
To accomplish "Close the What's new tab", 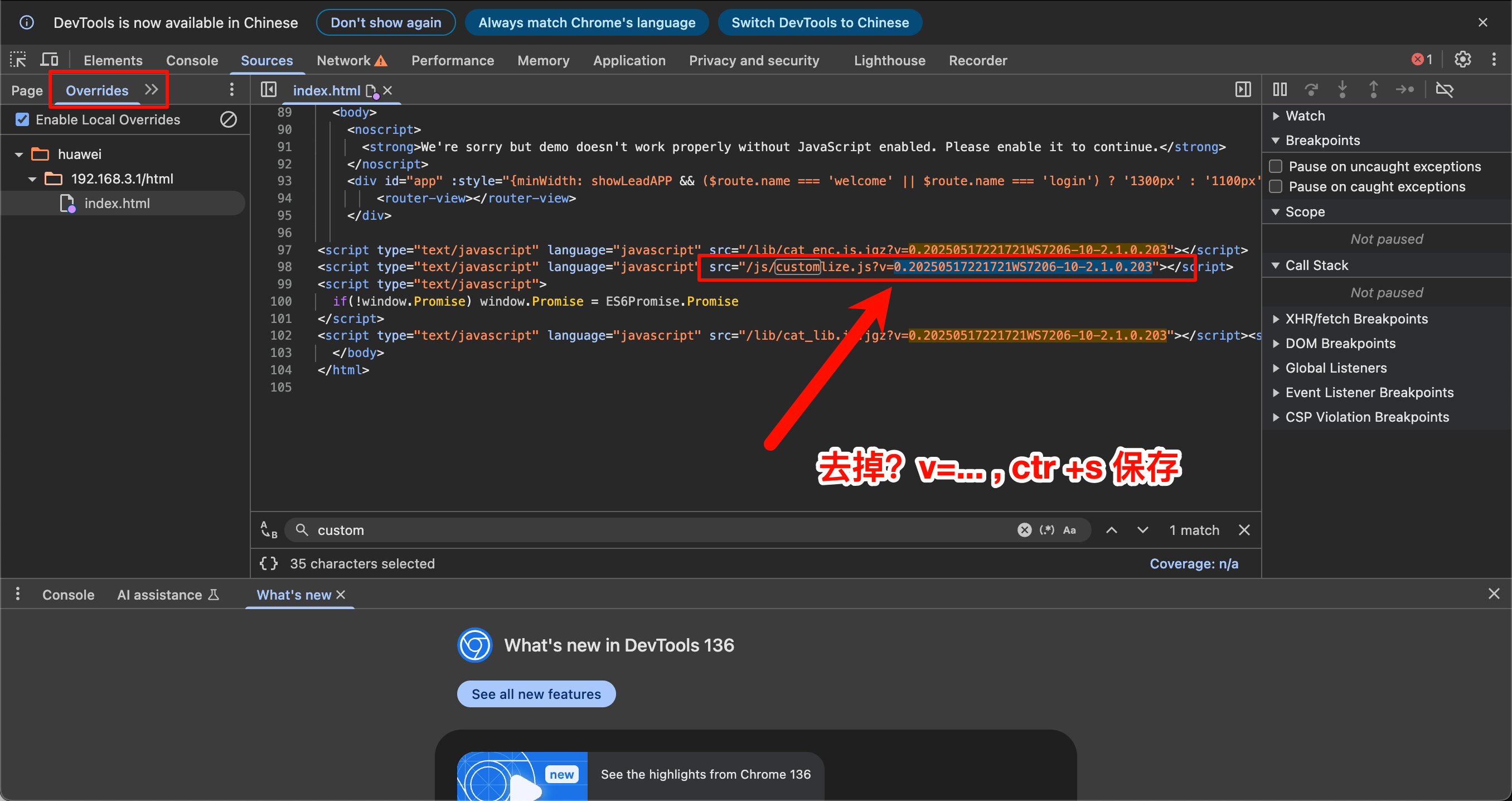I will (x=341, y=595).
